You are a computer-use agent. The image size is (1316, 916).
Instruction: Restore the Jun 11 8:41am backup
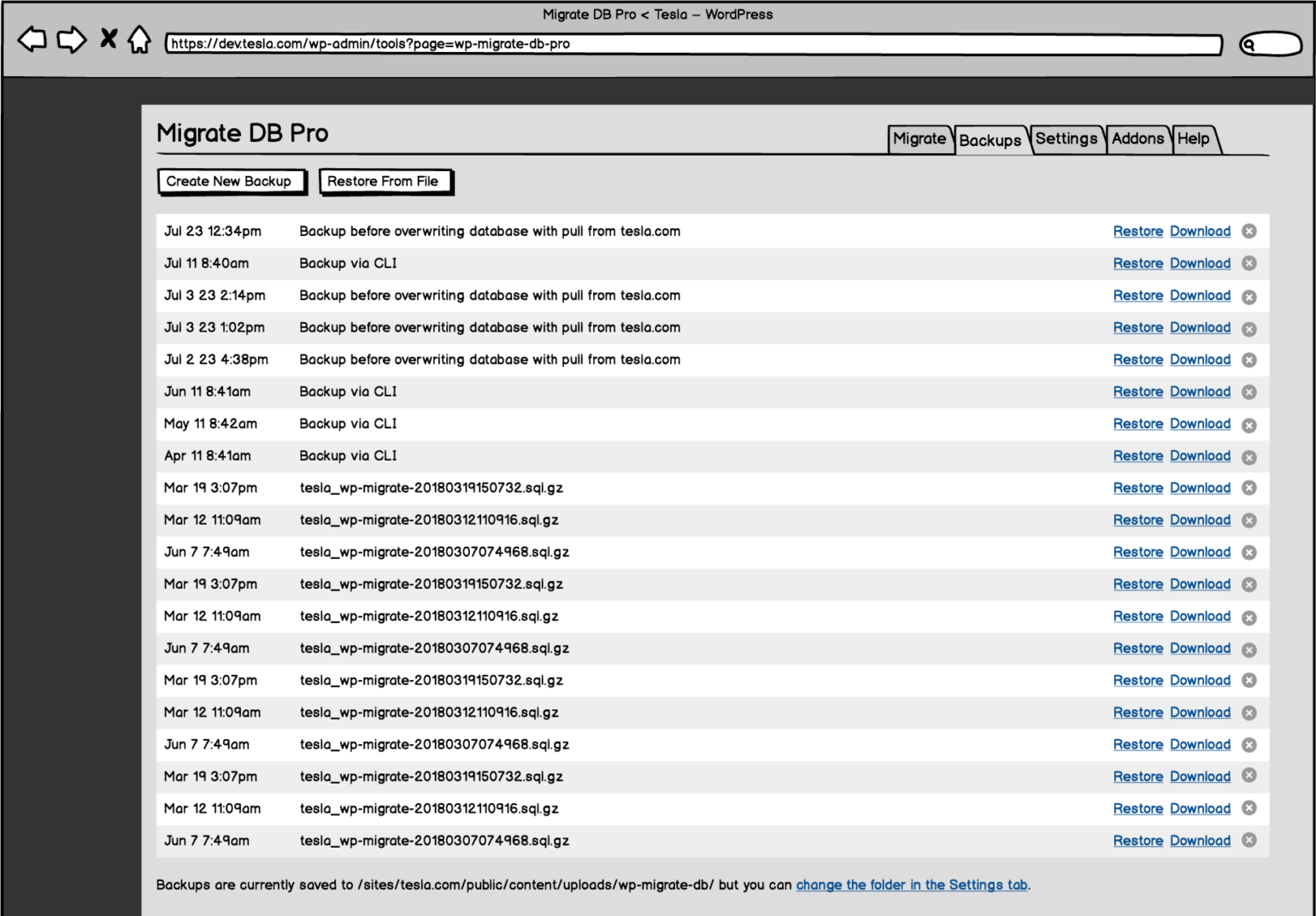(1137, 392)
